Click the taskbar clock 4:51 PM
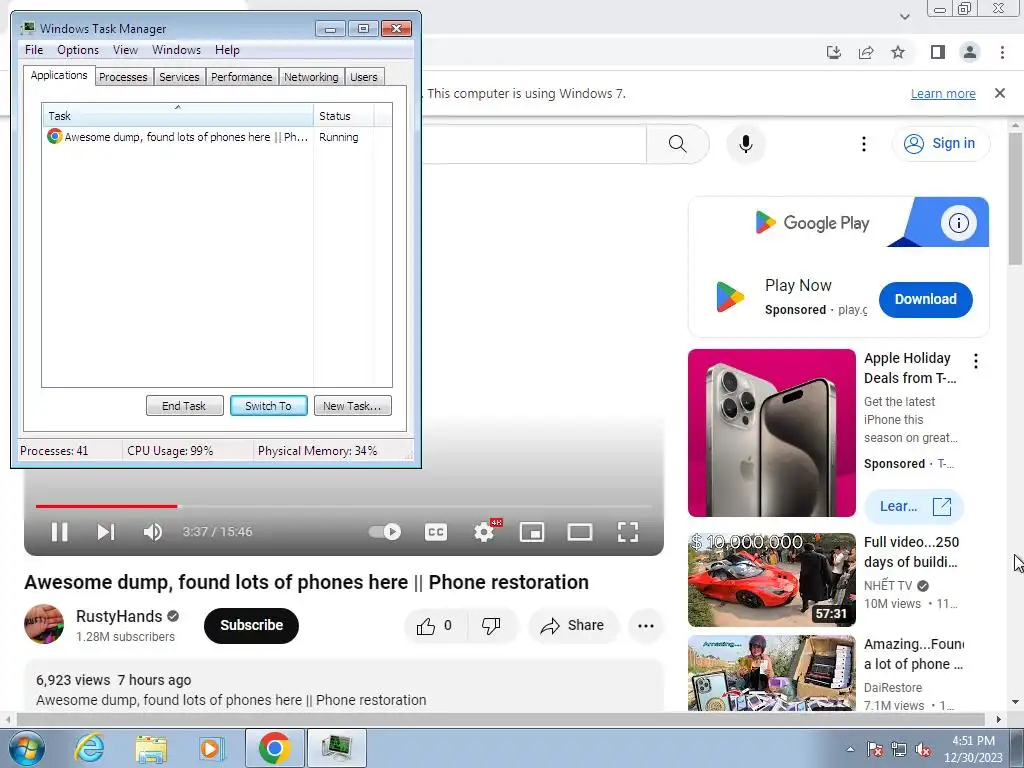 pos(973,748)
